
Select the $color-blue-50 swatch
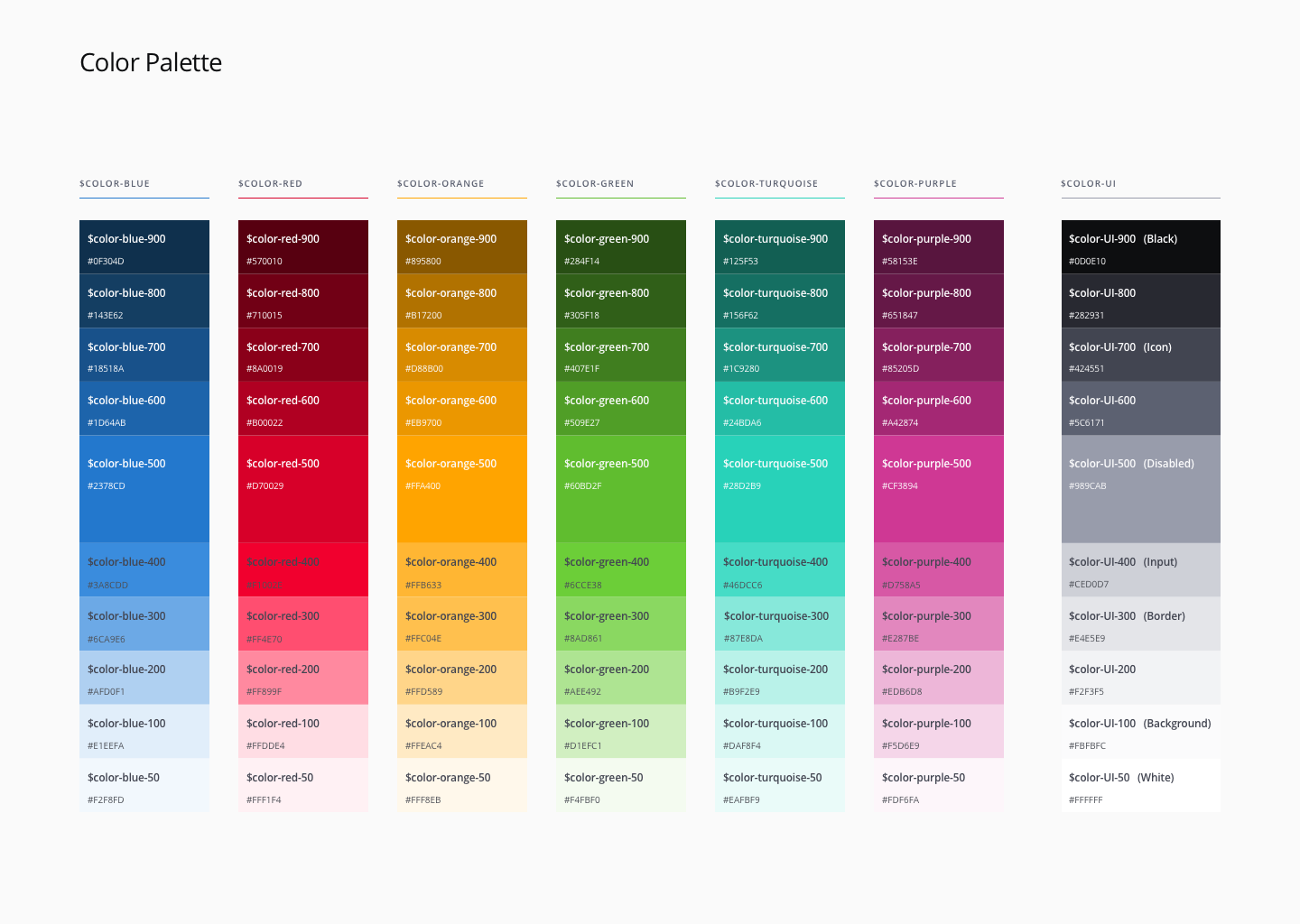point(144,785)
